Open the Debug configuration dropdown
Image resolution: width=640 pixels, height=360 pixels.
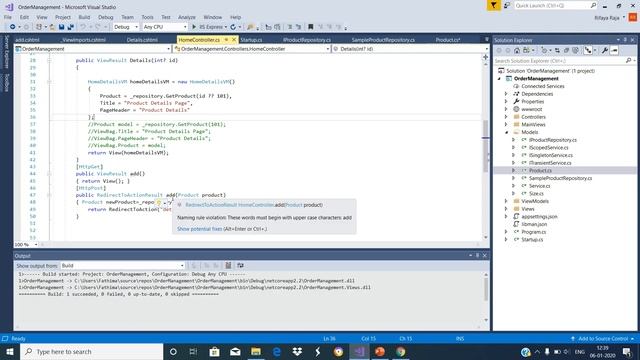126,27
